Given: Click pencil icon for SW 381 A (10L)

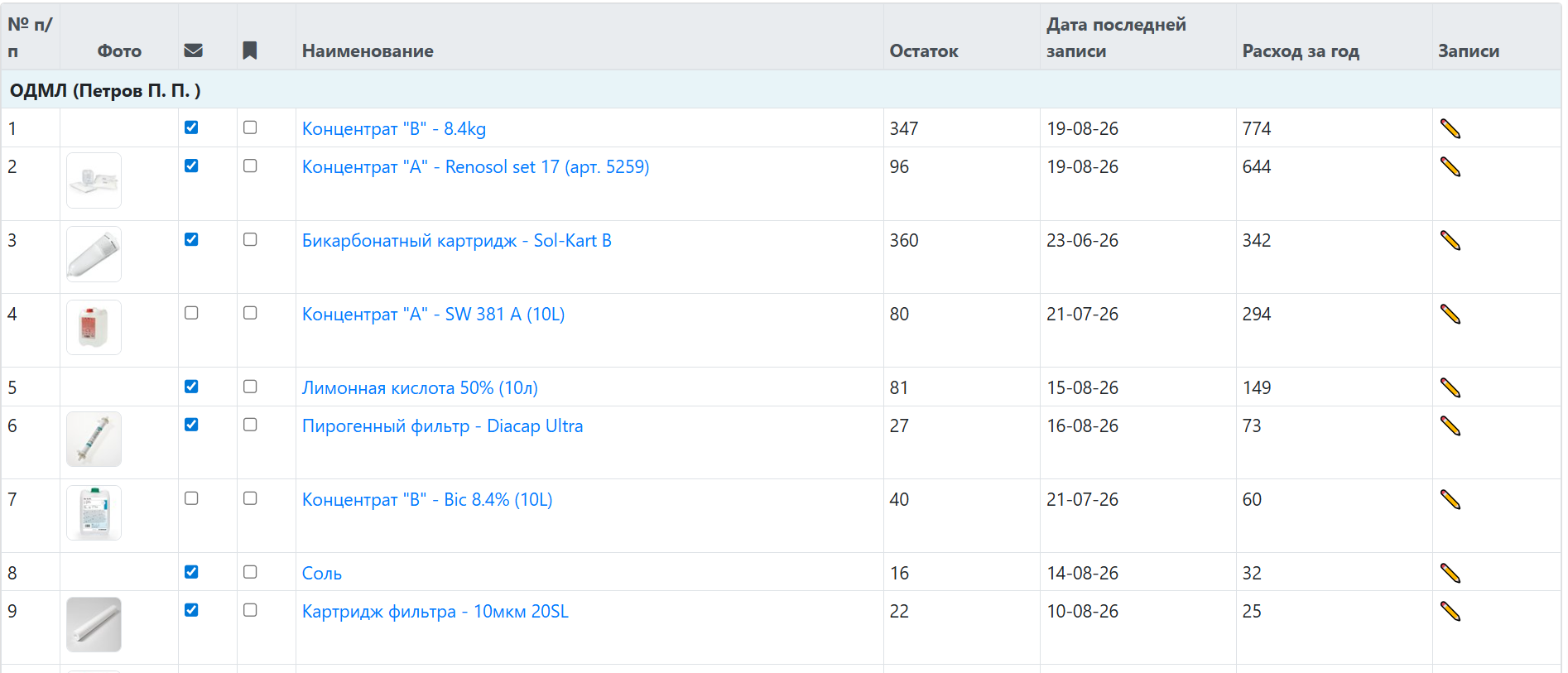Looking at the screenshot, I should click(x=1450, y=314).
